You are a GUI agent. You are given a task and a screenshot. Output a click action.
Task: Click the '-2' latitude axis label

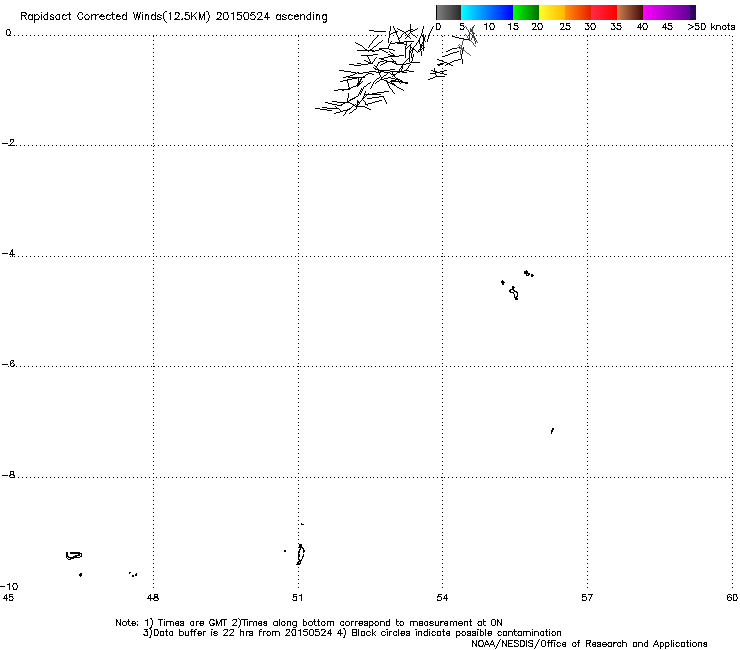[8, 143]
